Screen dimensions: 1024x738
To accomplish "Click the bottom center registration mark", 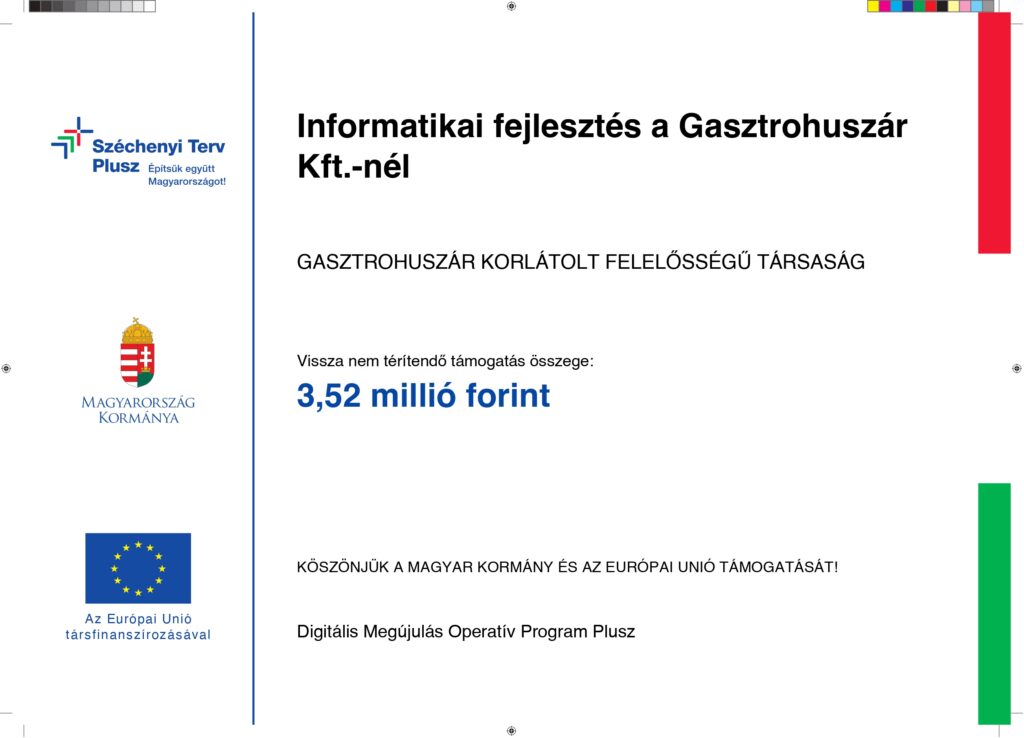I will click(511, 731).
